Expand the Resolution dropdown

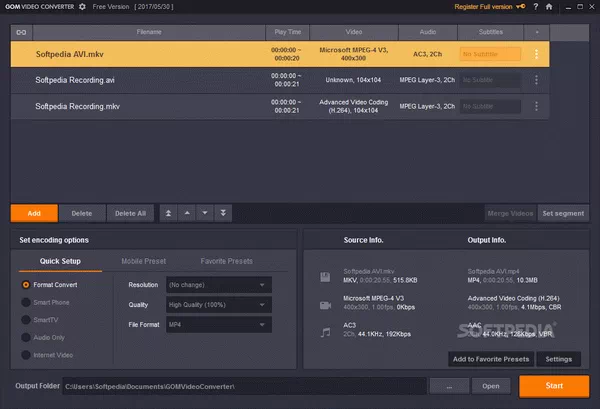(x=218, y=285)
